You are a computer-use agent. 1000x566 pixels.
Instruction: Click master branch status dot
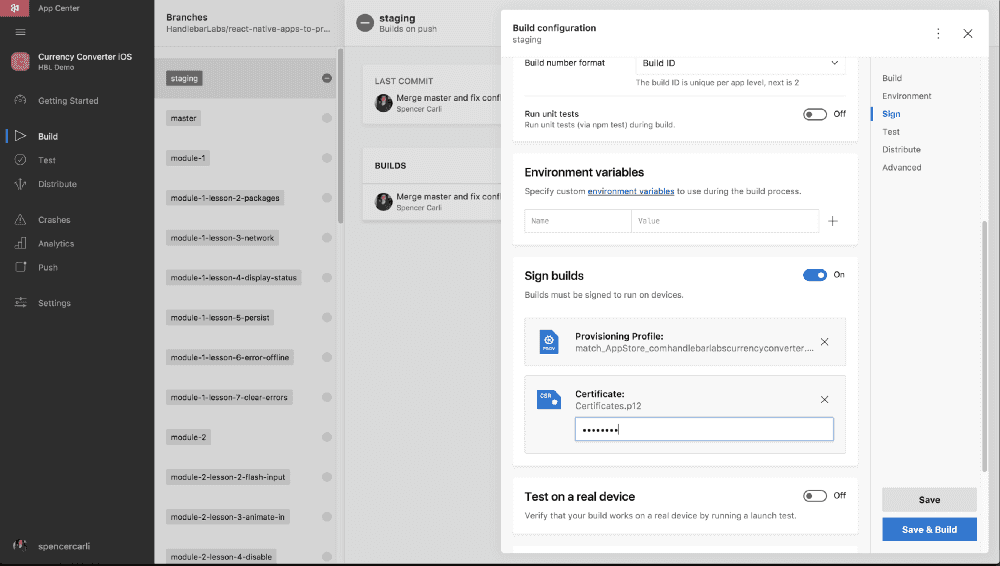(327, 118)
